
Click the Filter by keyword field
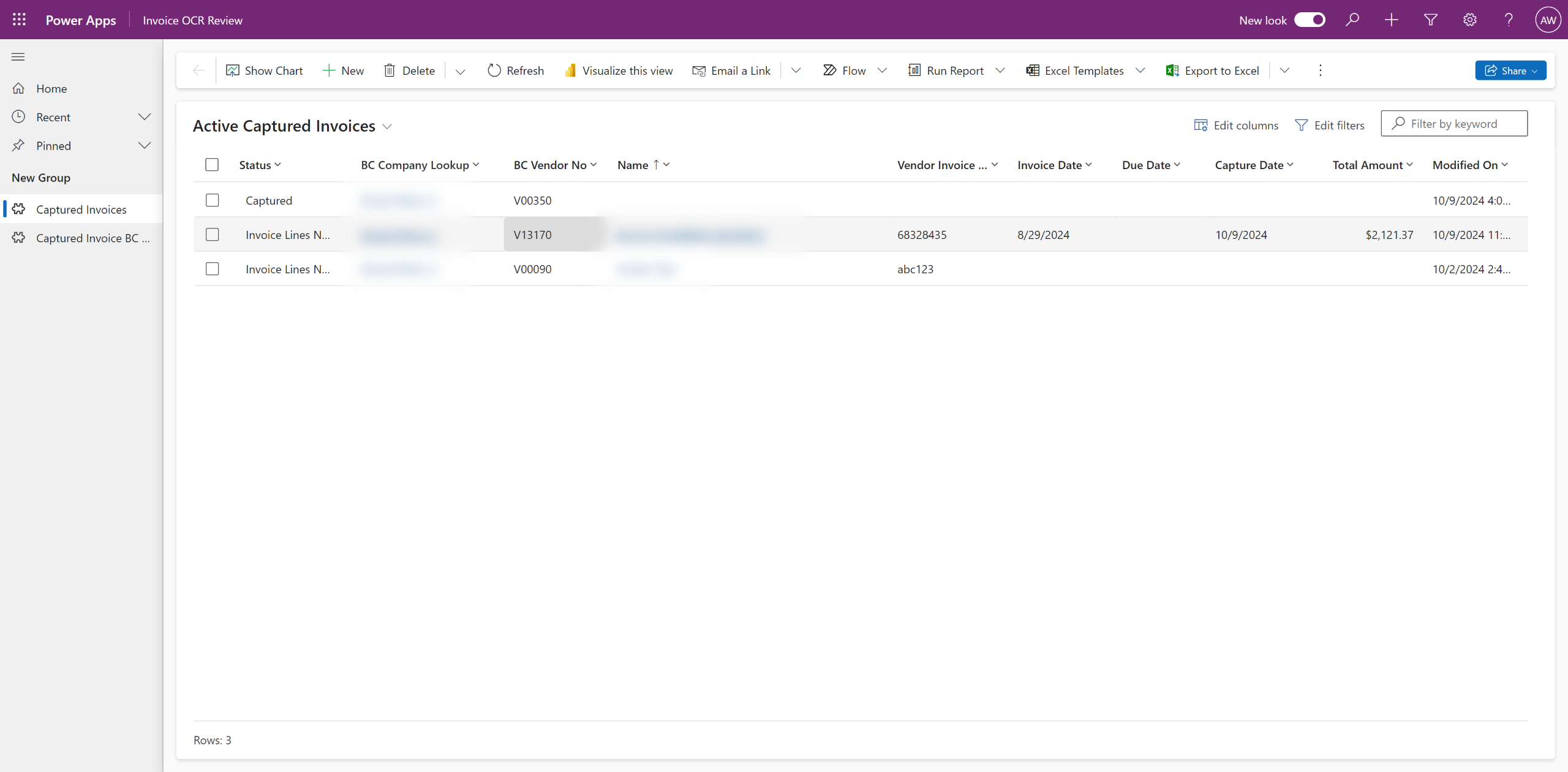coord(1460,124)
